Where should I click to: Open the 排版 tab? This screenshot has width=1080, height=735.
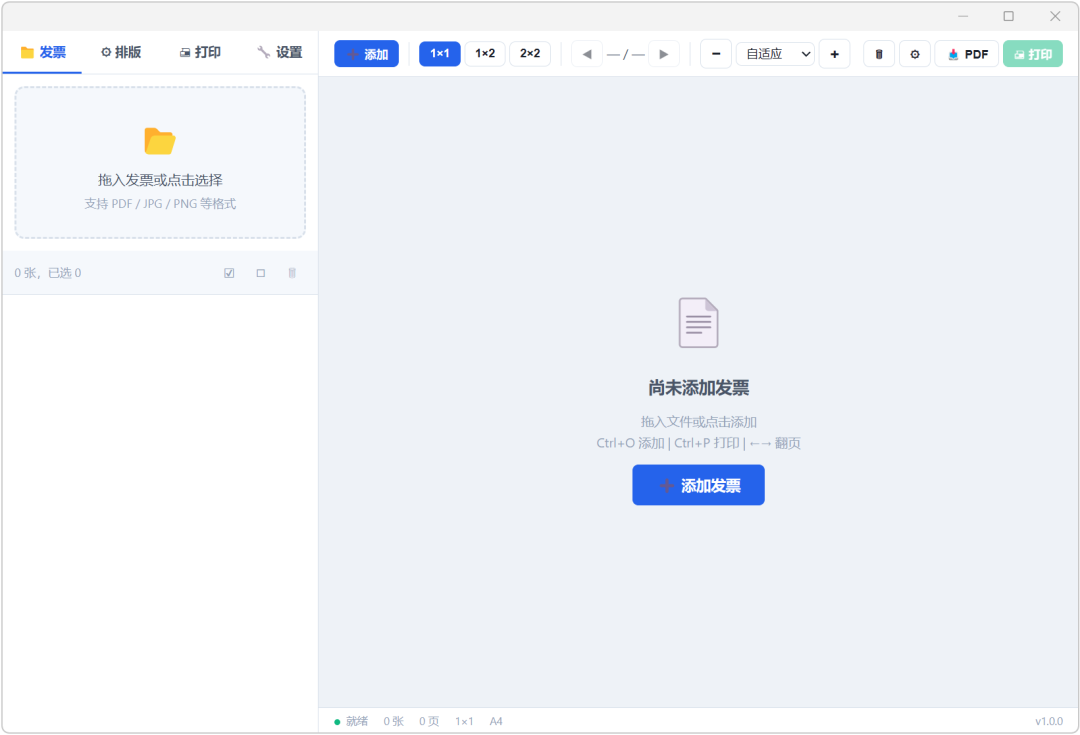pos(121,52)
